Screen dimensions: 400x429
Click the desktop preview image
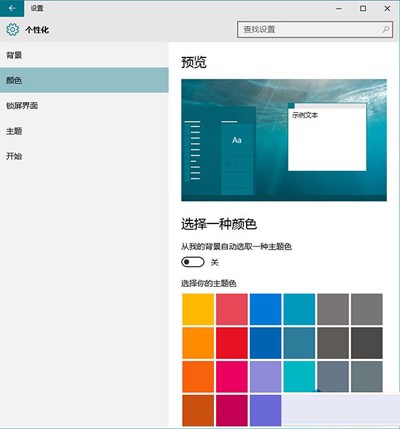pos(284,140)
